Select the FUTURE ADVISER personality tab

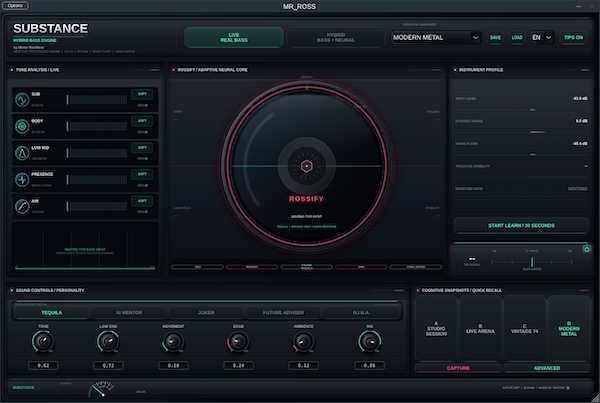284,313
